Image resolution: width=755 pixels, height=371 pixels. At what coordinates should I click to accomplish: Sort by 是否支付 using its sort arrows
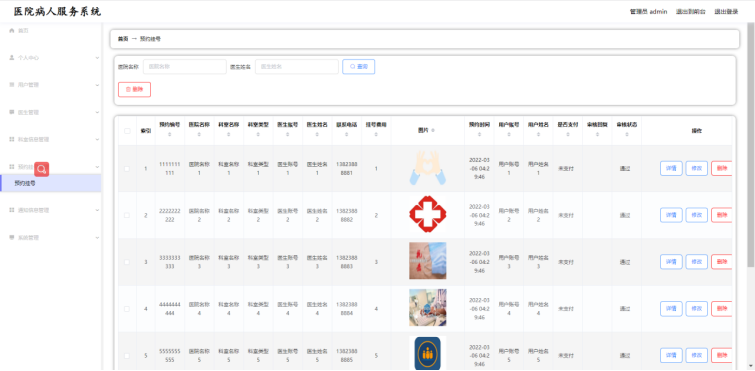coord(568,135)
